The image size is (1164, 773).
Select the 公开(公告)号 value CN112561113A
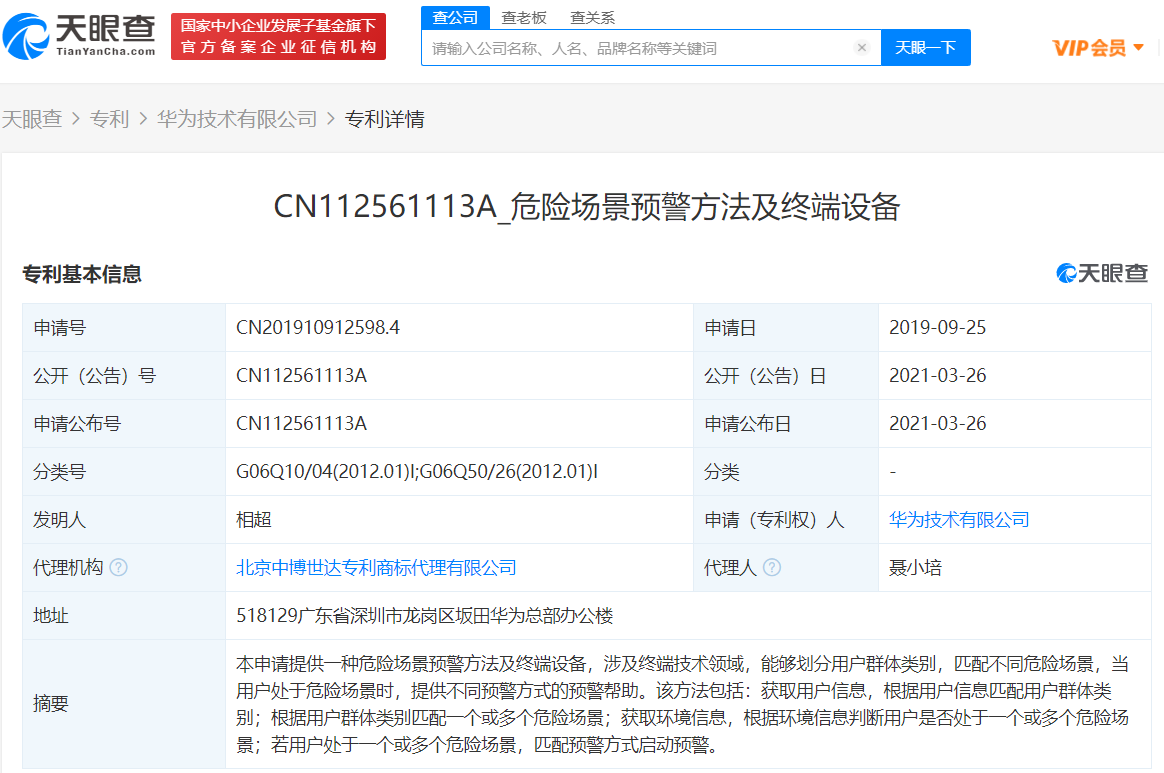pyautogui.click(x=301, y=376)
